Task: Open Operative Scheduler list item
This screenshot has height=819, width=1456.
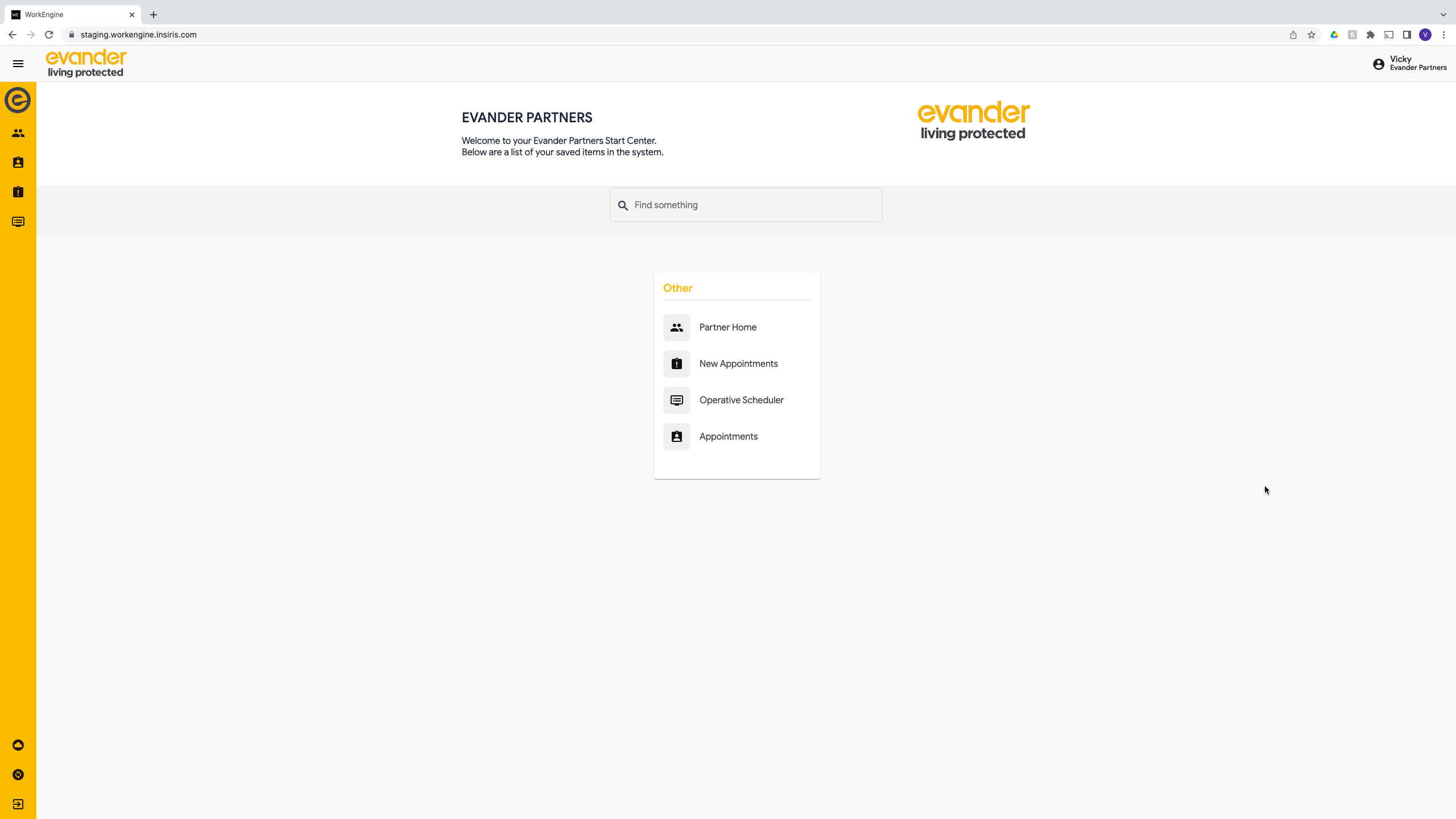Action: pyautogui.click(x=741, y=400)
